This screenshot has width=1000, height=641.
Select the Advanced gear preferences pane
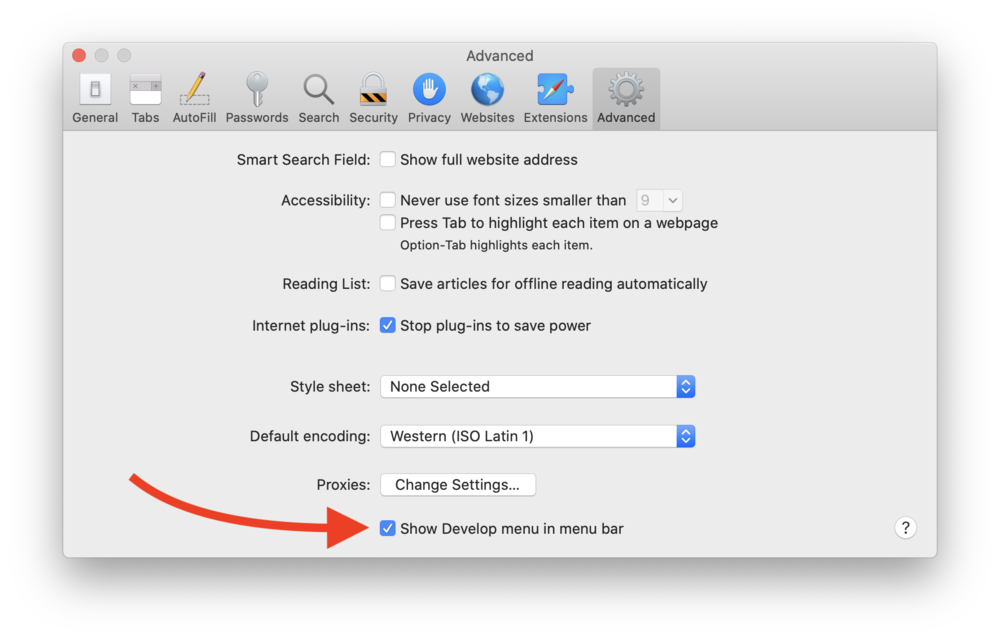click(626, 99)
